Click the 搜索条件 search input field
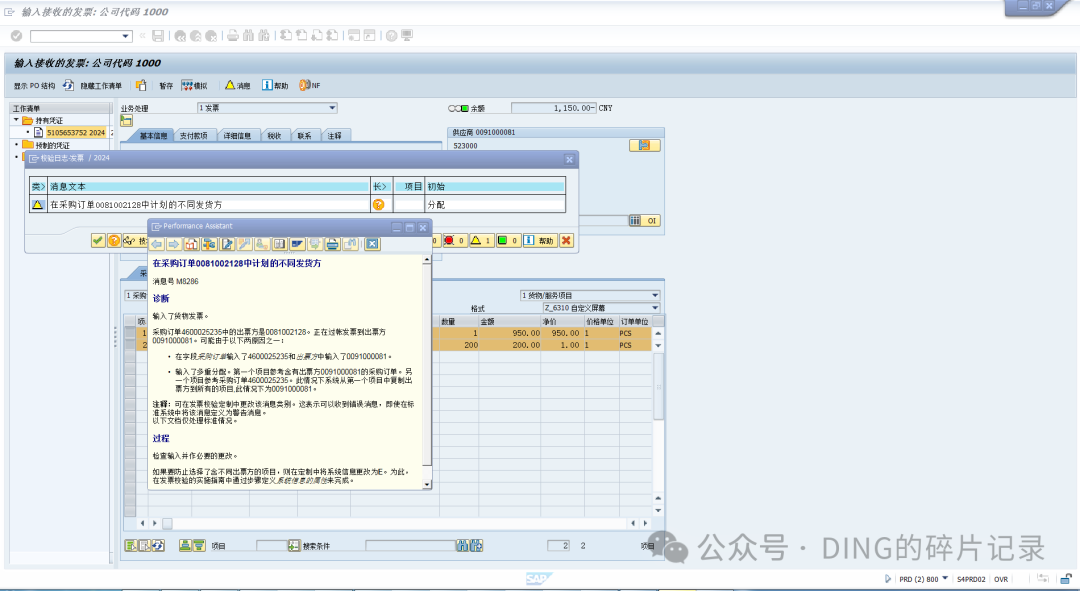1080x591 pixels. 410,546
